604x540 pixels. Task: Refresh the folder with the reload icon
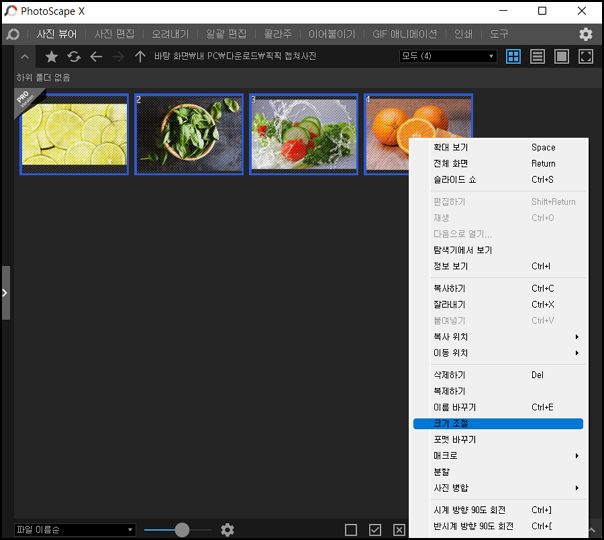click(74, 57)
